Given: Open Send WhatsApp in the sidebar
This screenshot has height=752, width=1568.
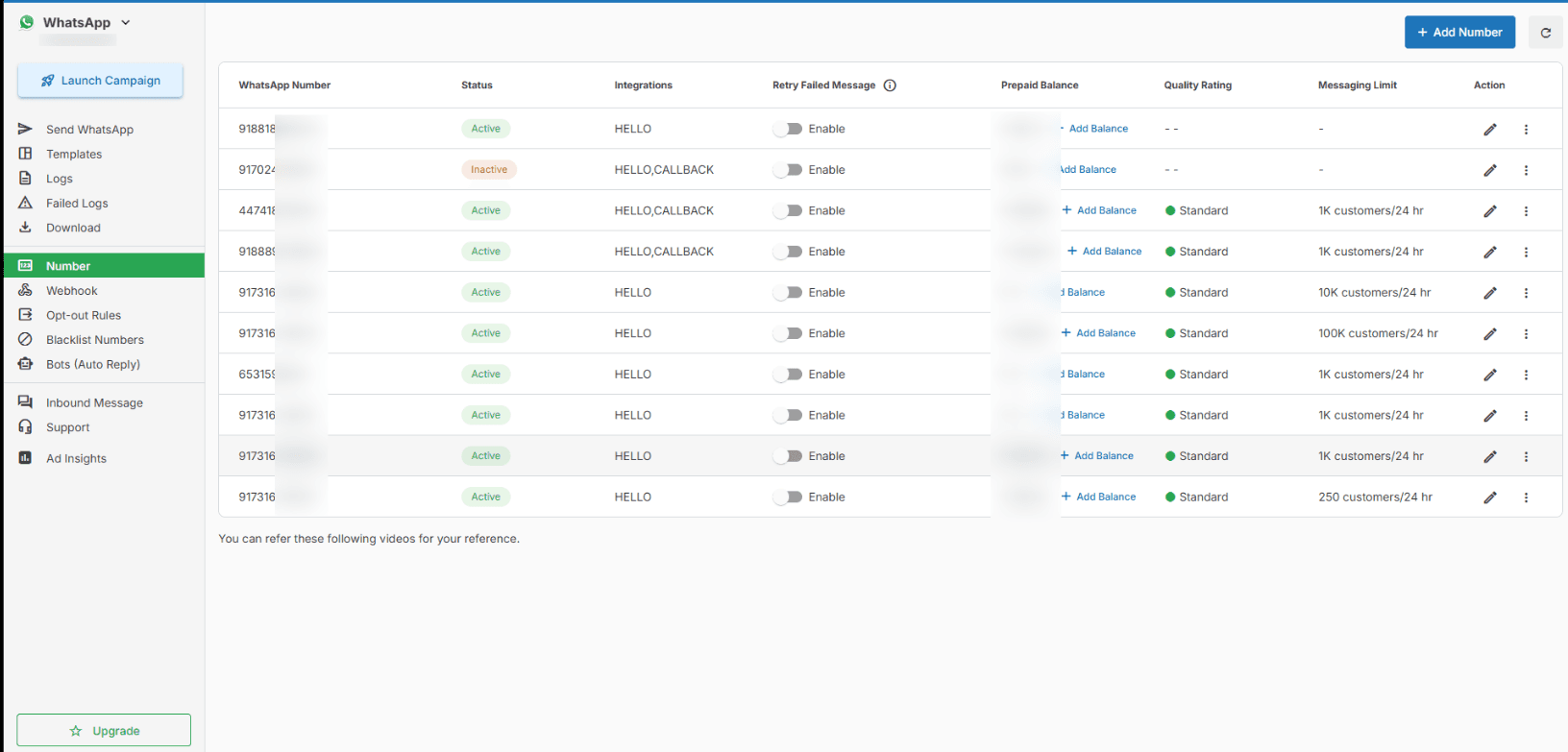Looking at the screenshot, I should pos(89,130).
